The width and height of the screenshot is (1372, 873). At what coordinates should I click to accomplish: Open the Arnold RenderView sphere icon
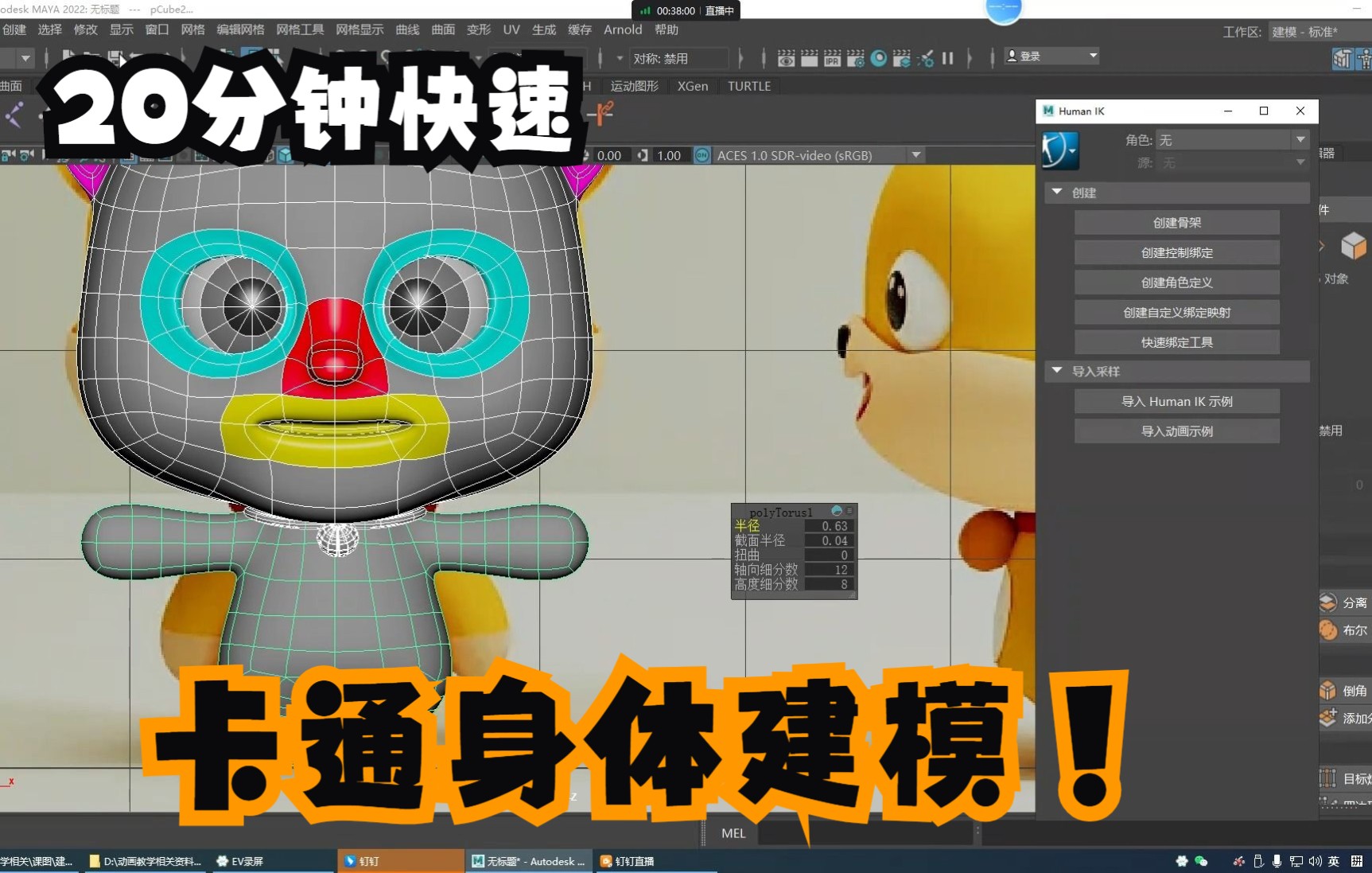[878, 58]
